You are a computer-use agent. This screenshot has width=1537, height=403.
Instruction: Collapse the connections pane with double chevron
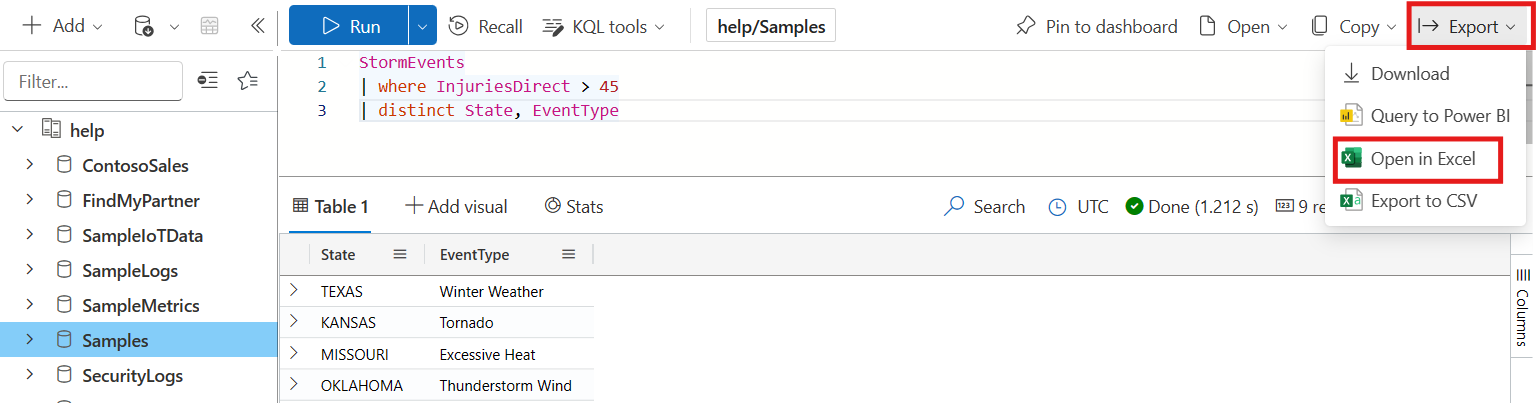(257, 26)
